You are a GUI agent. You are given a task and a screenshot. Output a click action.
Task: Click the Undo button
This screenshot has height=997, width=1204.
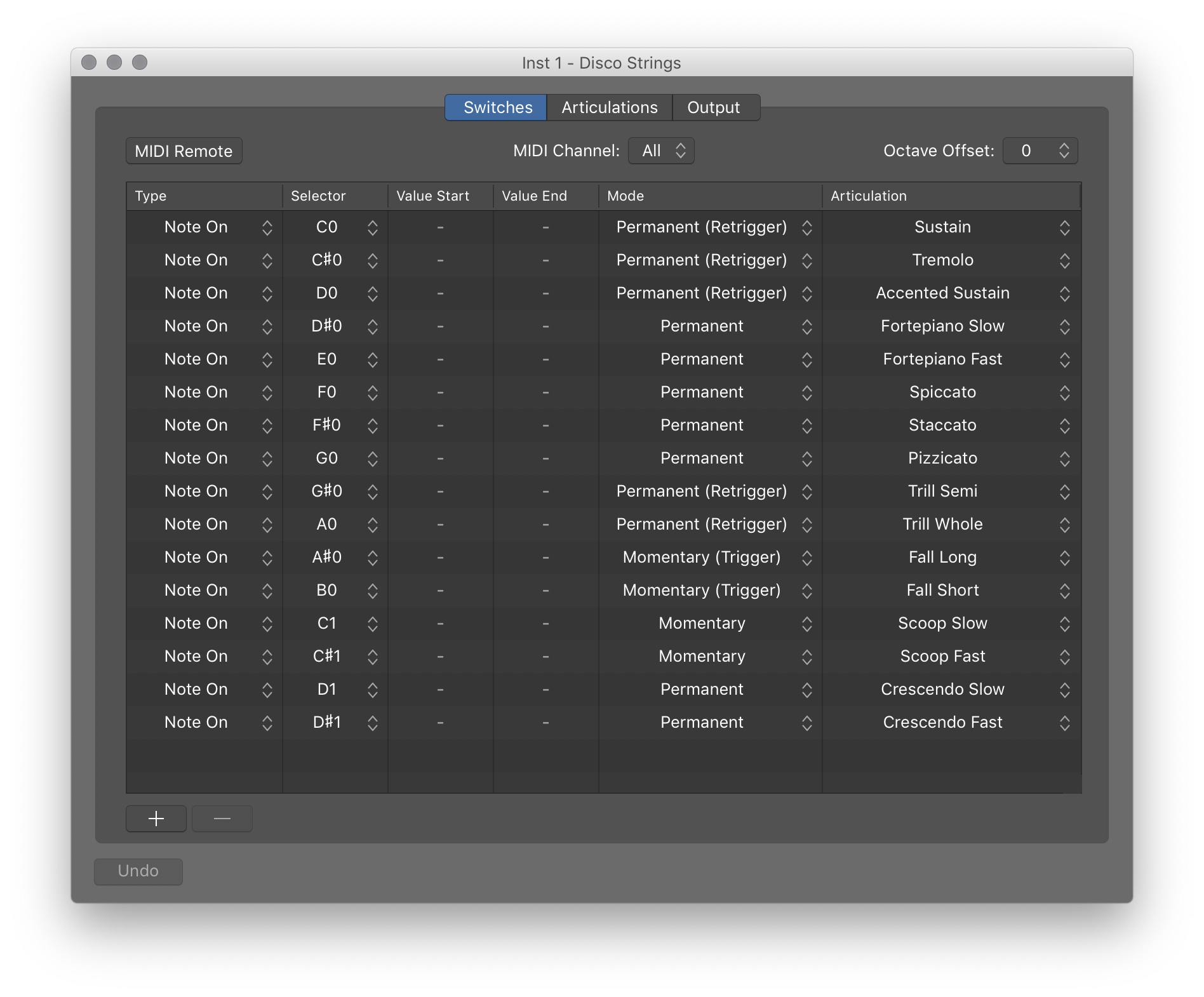pos(138,871)
